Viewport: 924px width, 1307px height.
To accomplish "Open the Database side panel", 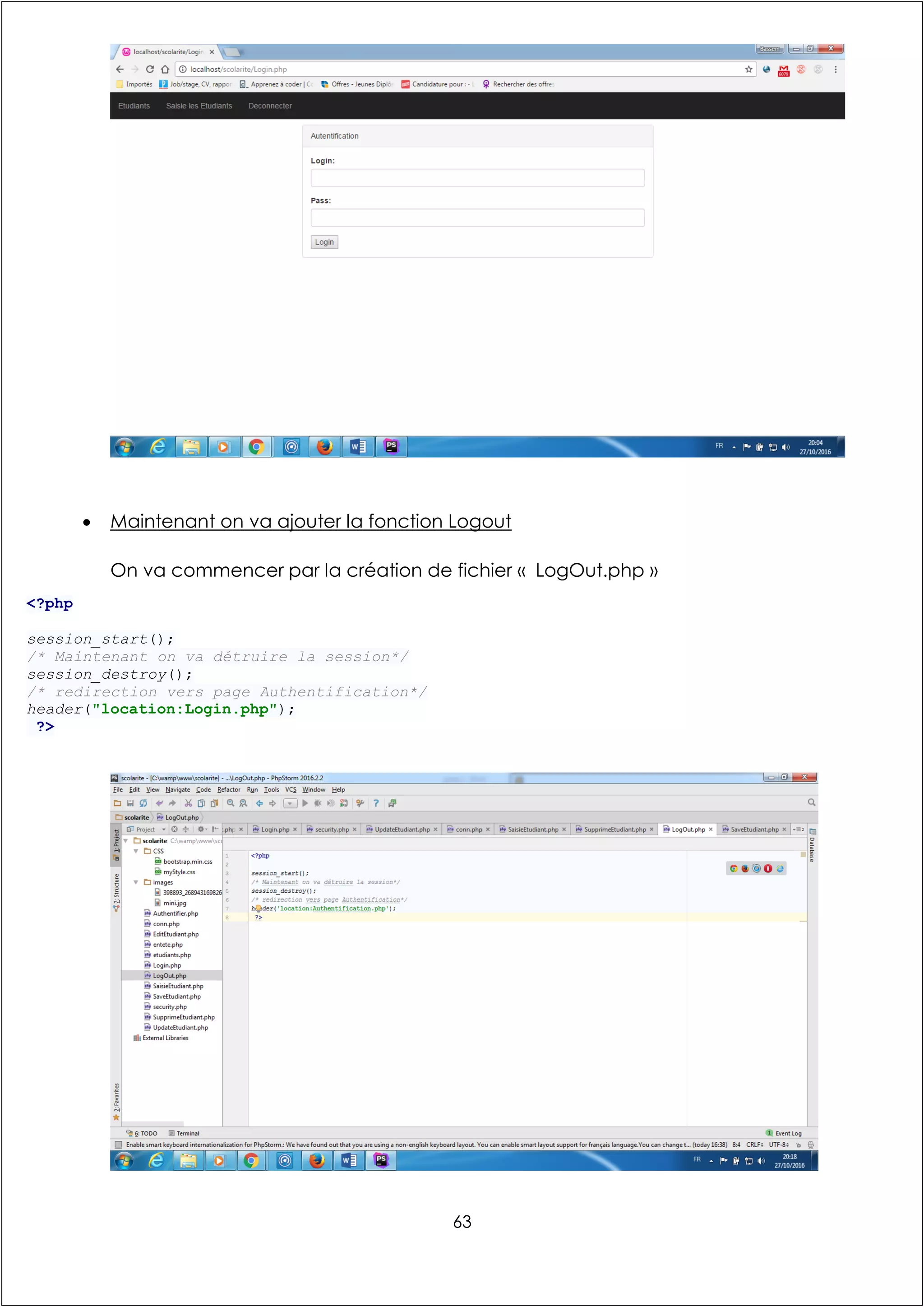I will click(812, 845).
